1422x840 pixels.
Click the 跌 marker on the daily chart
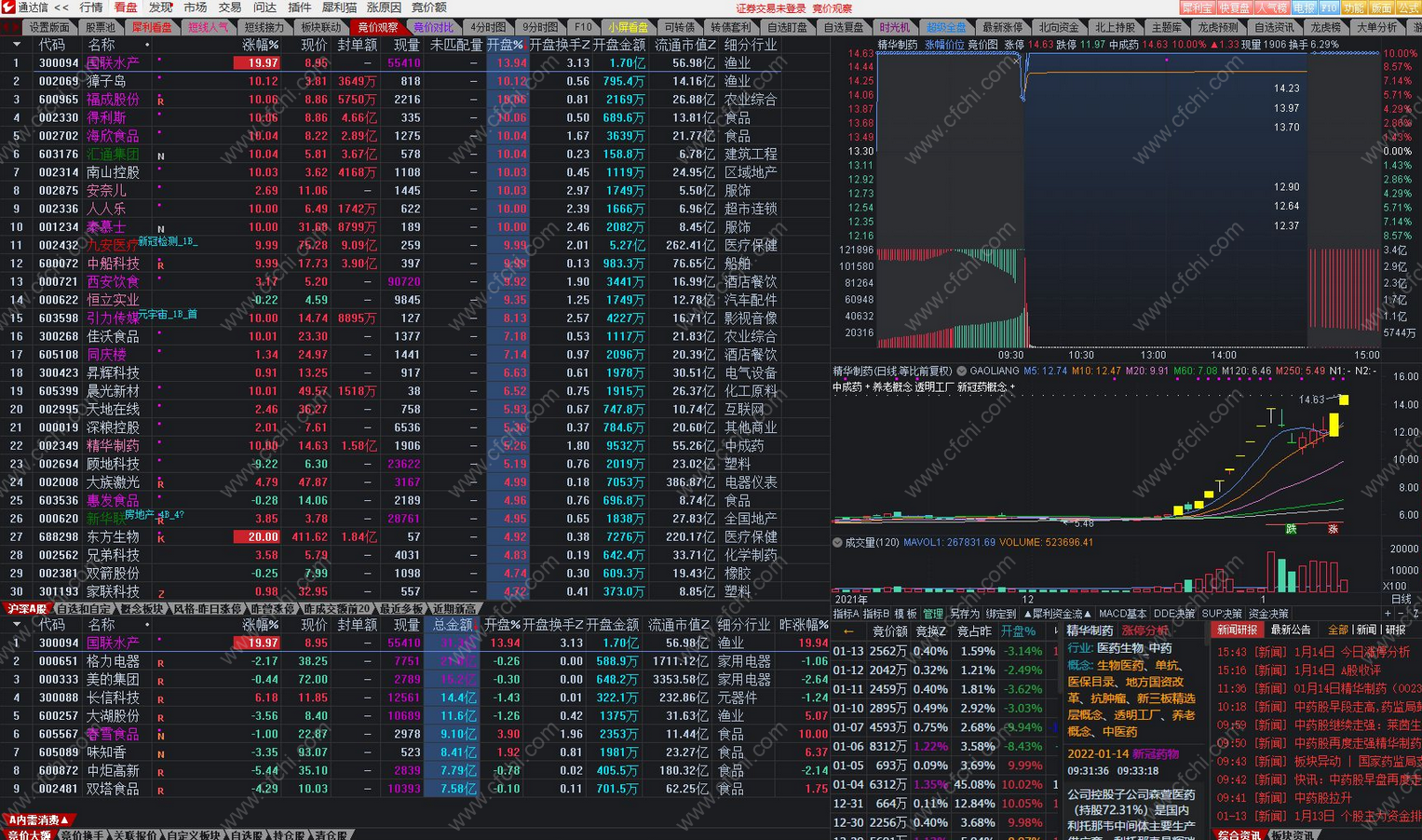point(1292,529)
